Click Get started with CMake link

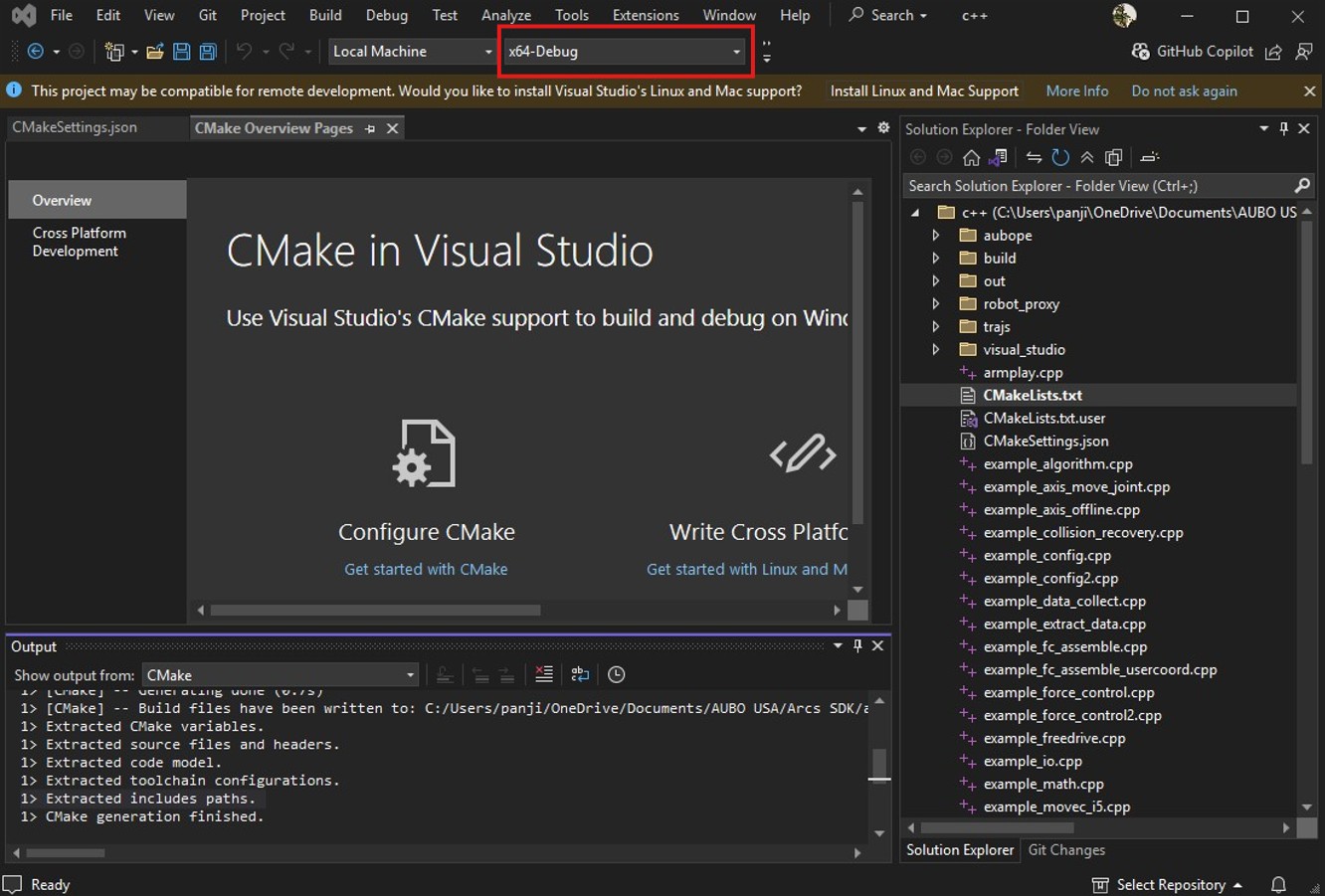click(x=426, y=570)
